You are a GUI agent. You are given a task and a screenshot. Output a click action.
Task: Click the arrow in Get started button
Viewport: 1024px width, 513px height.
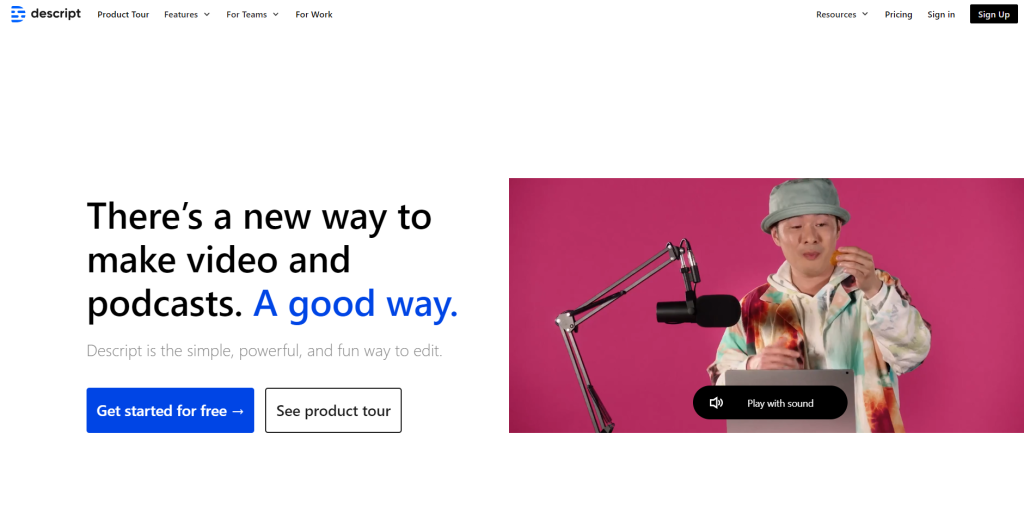(237, 411)
